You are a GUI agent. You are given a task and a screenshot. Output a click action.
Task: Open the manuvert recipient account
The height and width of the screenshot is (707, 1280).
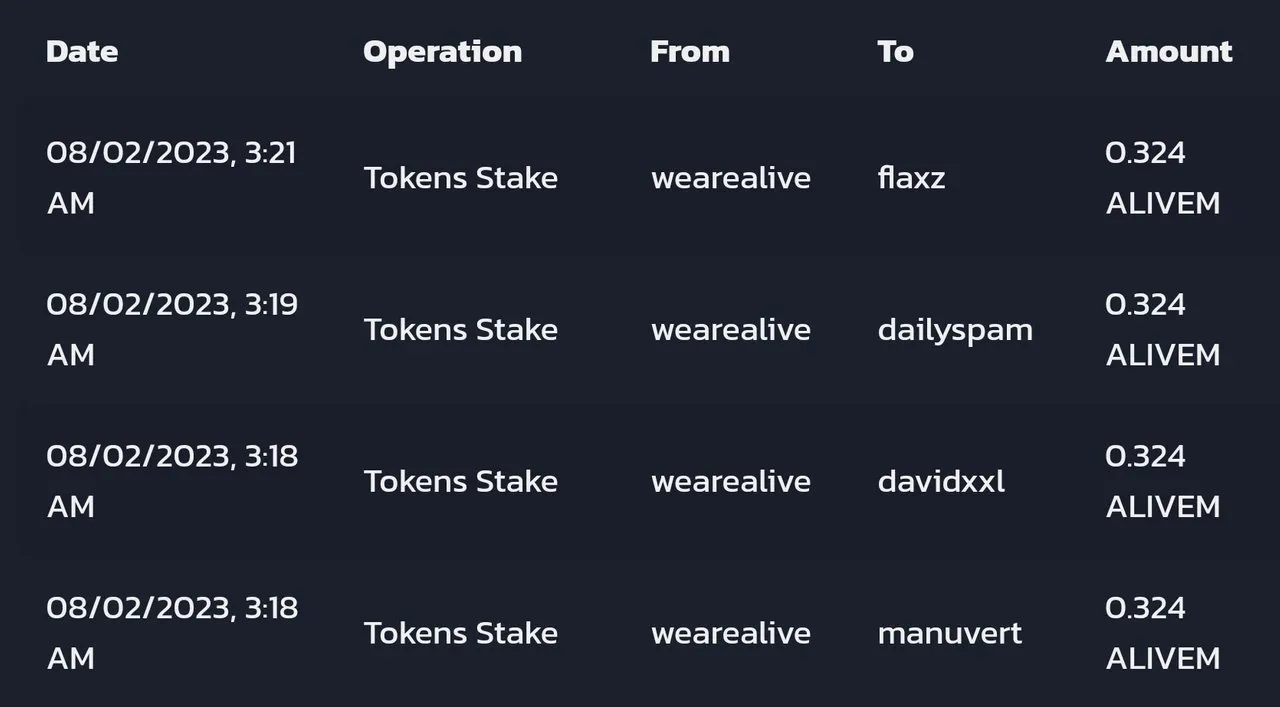coord(950,633)
